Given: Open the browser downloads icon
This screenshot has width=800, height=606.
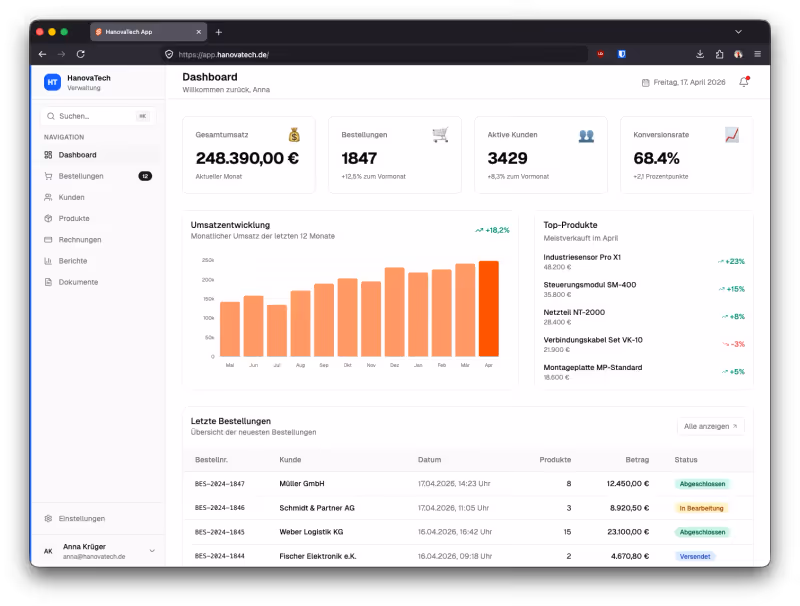Looking at the screenshot, I should pos(700,54).
